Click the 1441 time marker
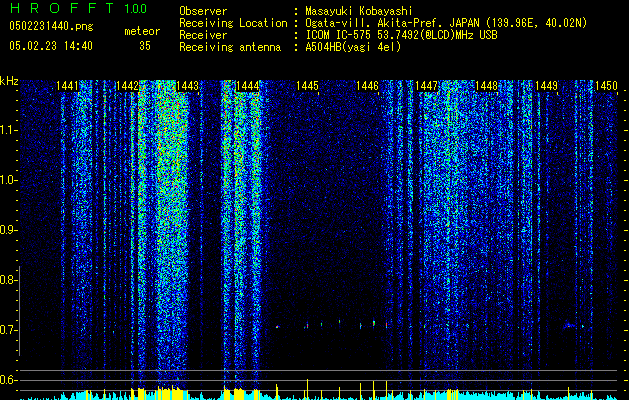 point(67,86)
